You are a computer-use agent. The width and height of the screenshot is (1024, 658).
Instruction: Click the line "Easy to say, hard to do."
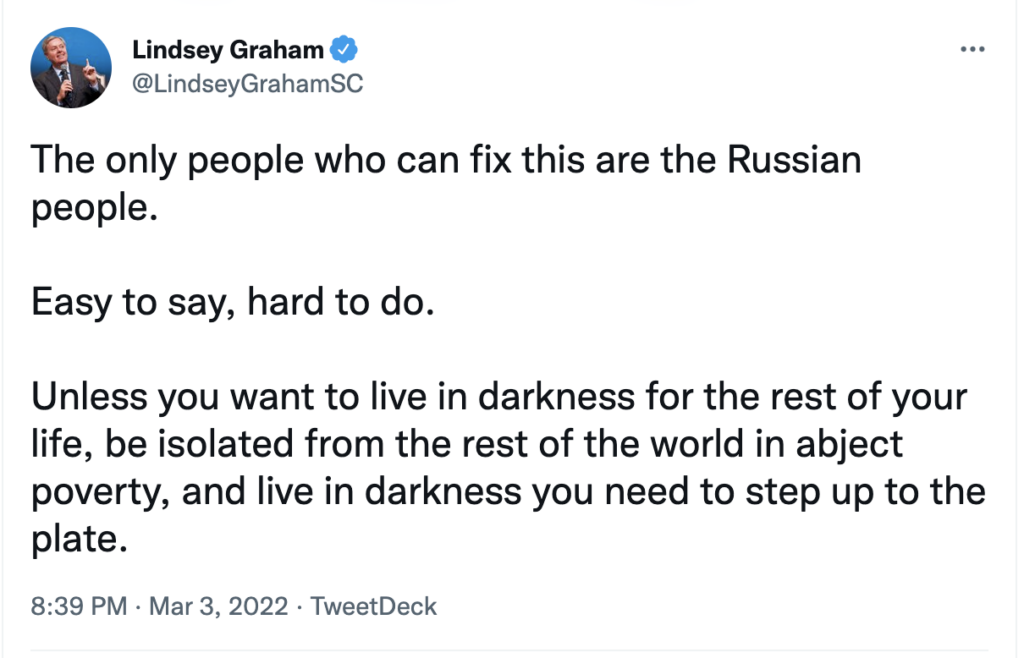[234, 302]
